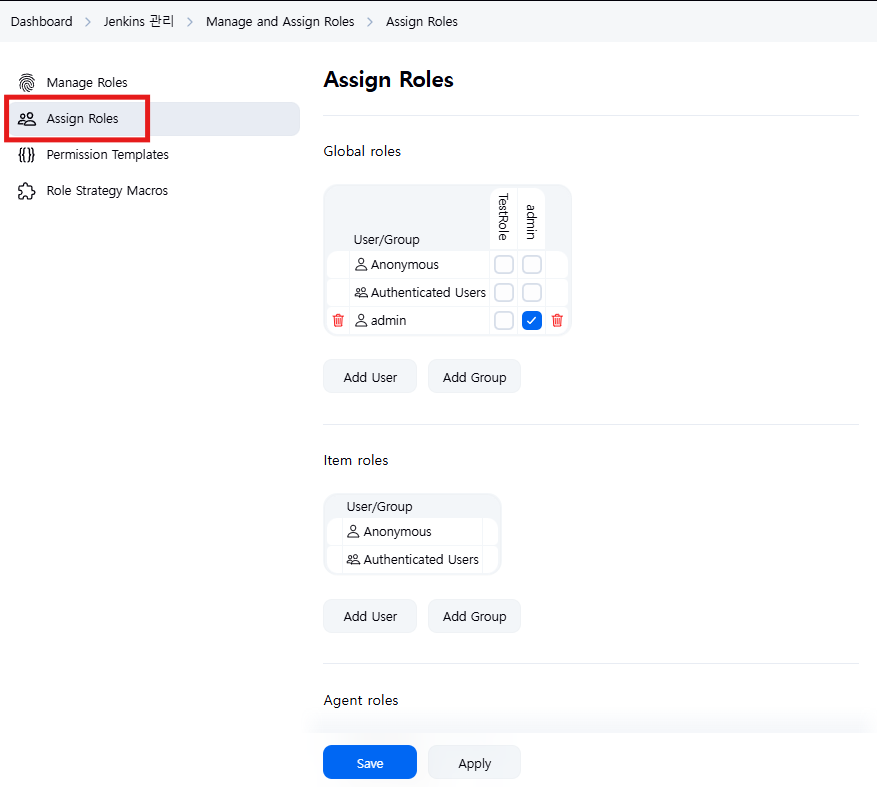Open Permission Templates sidebar item
Image resolution: width=877 pixels, height=787 pixels.
click(152, 154)
